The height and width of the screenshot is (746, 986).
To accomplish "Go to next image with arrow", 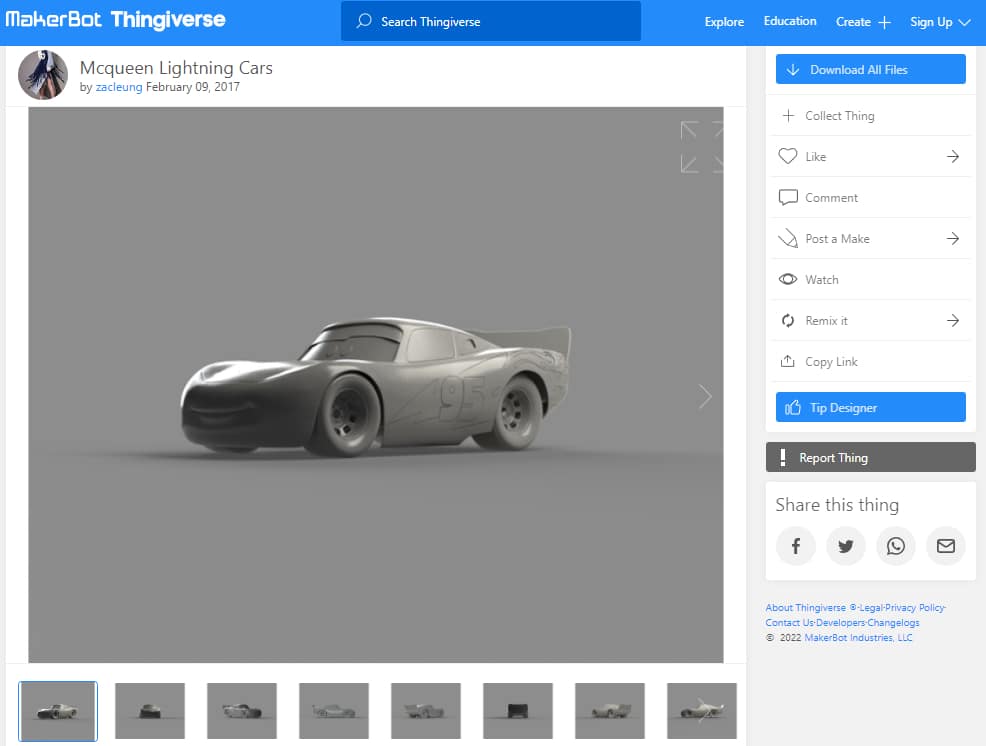I will tap(705, 396).
